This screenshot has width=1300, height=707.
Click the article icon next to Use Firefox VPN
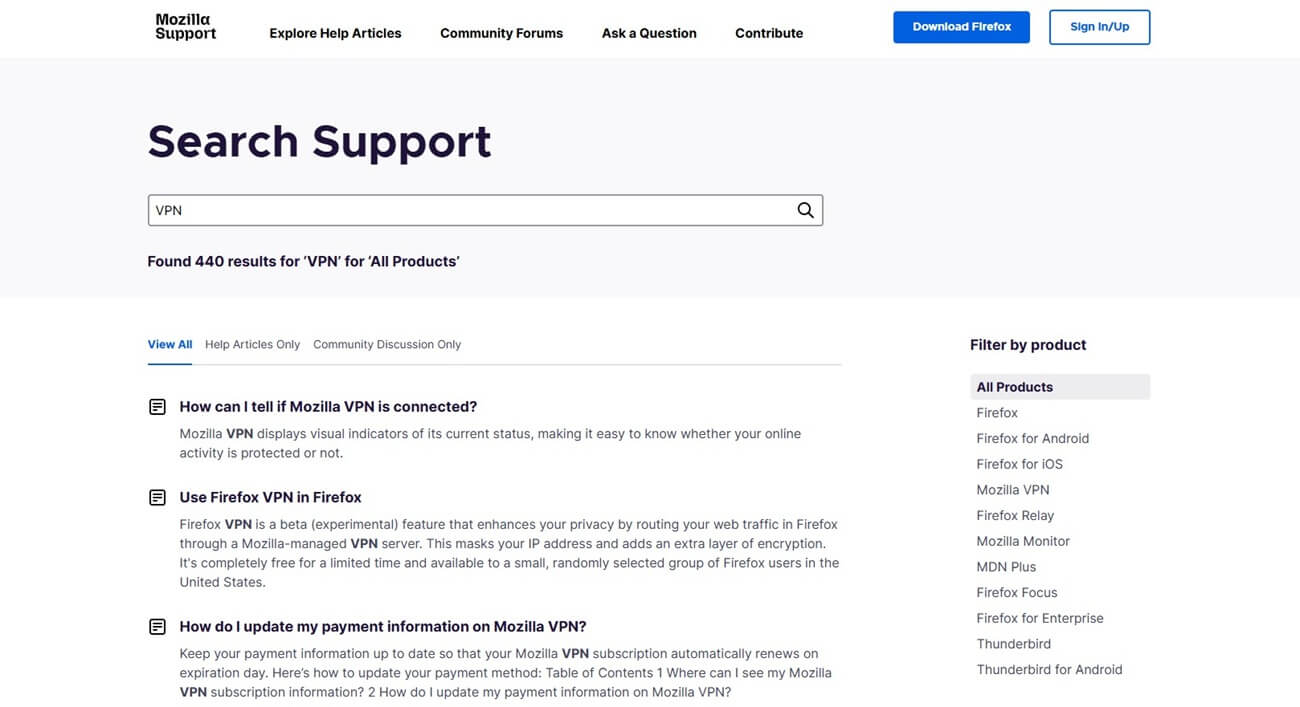[x=157, y=496]
